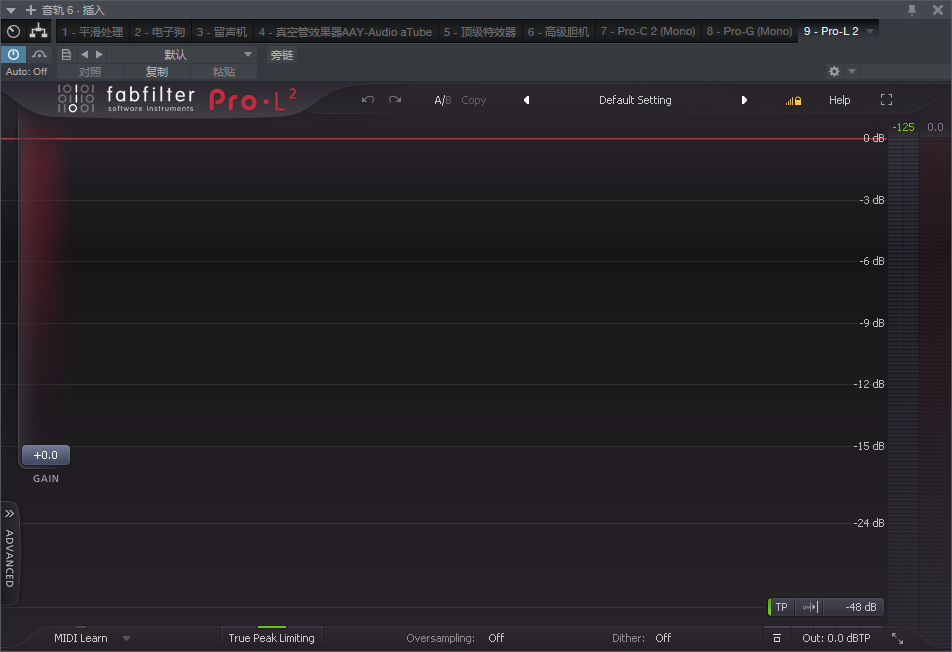
Task: Click the red 0 dB threshold line
Action: pos(443,138)
